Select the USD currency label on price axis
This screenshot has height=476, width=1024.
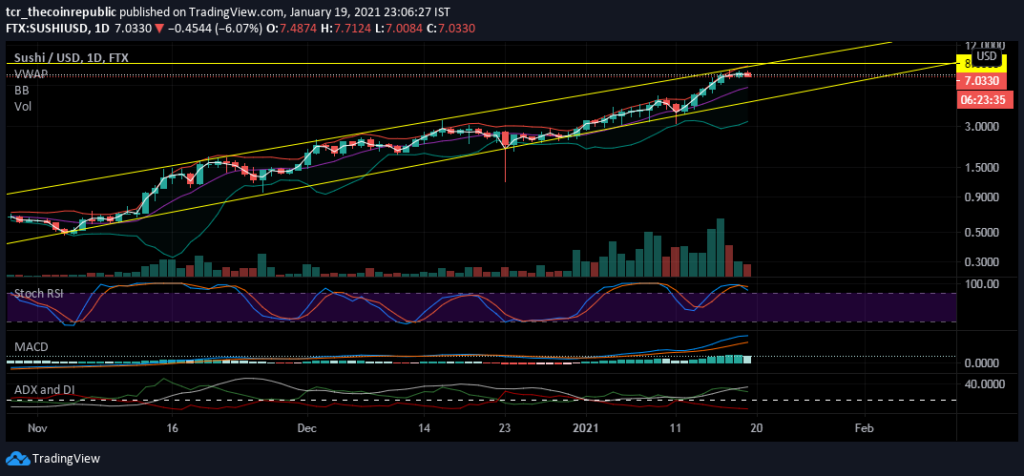coord(986,56)
